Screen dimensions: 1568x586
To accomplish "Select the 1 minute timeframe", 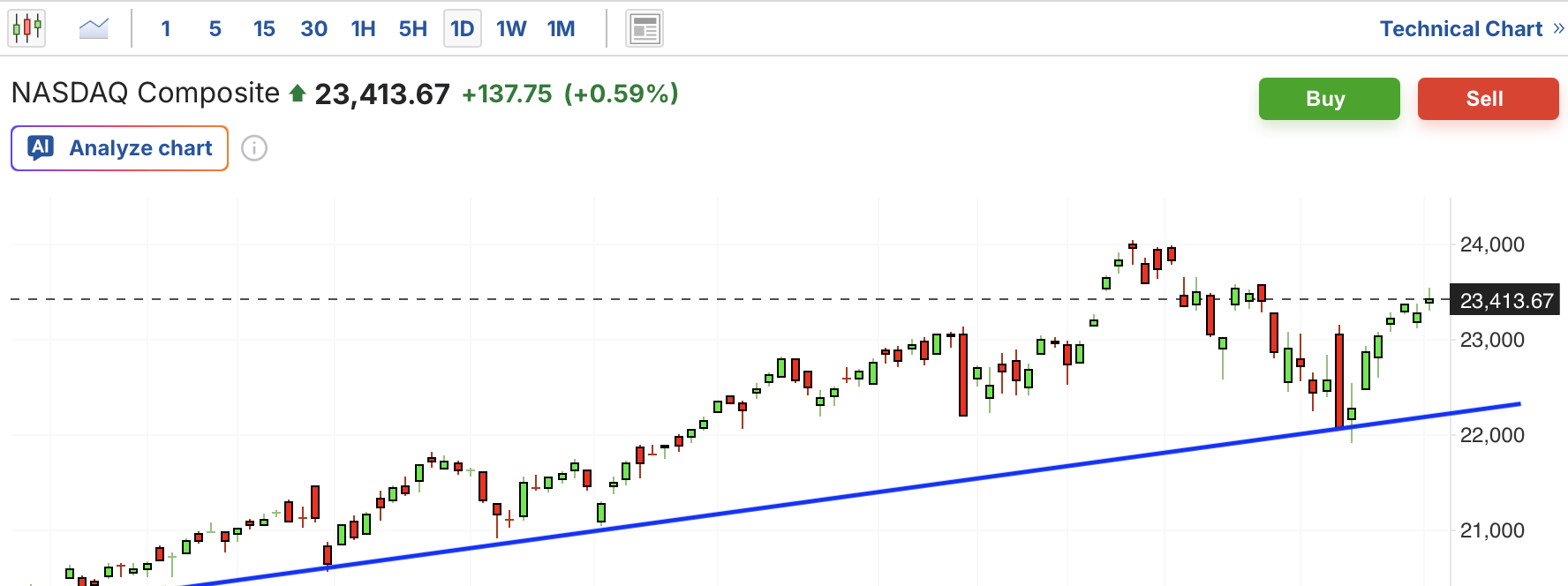I will [166, 29].
